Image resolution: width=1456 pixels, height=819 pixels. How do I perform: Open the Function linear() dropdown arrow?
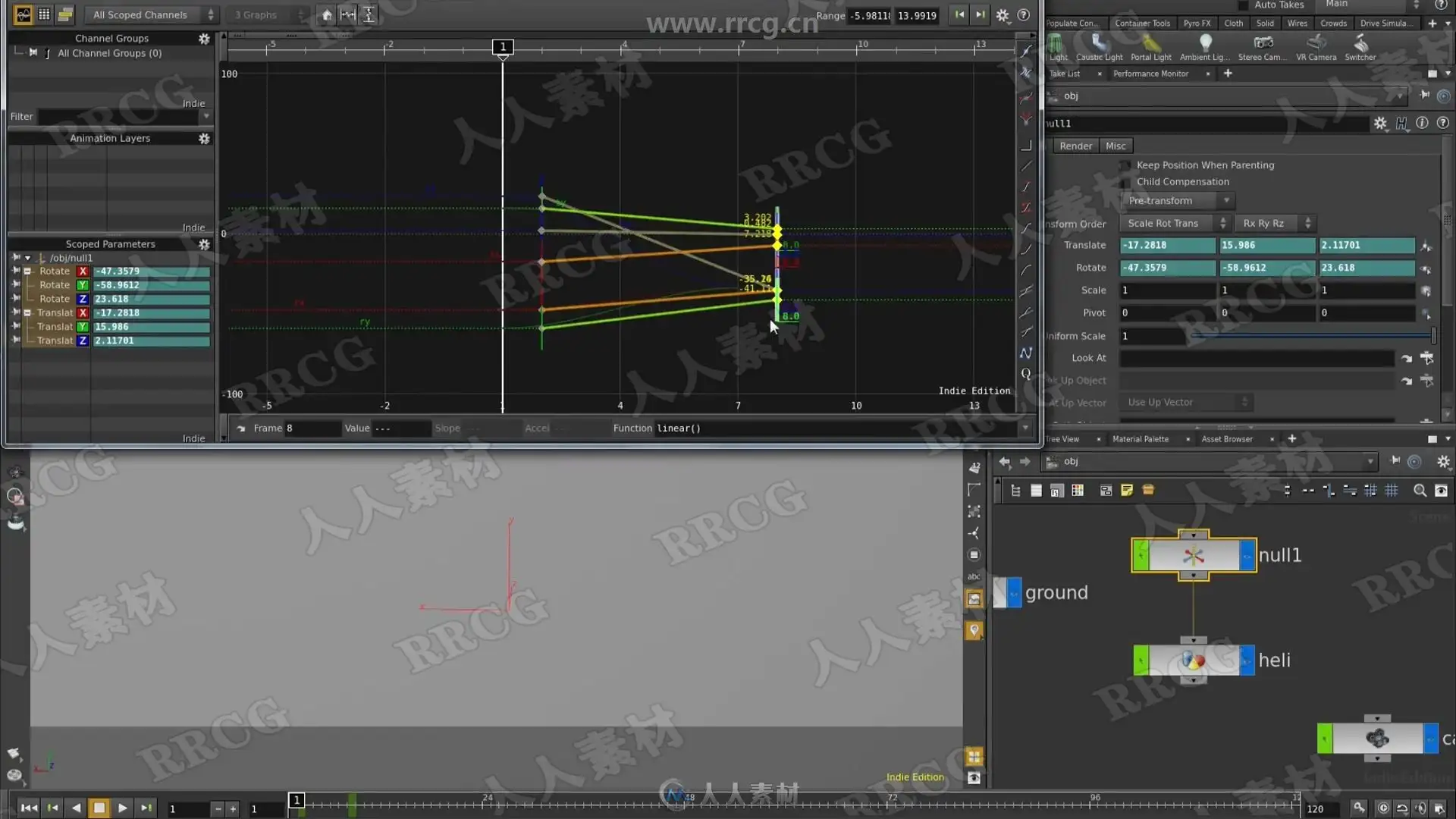(1025, 428)
